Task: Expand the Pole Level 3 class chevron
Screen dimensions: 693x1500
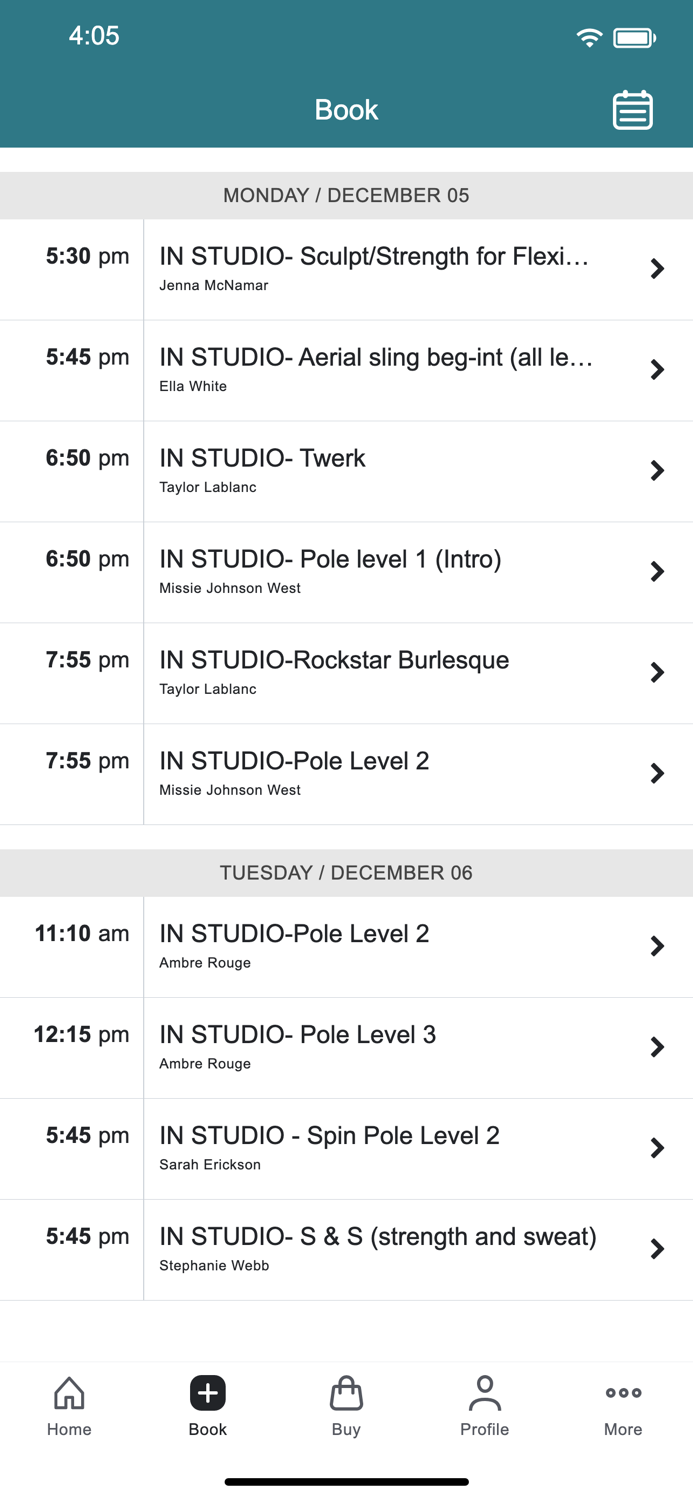Action: coord(658,1047)
